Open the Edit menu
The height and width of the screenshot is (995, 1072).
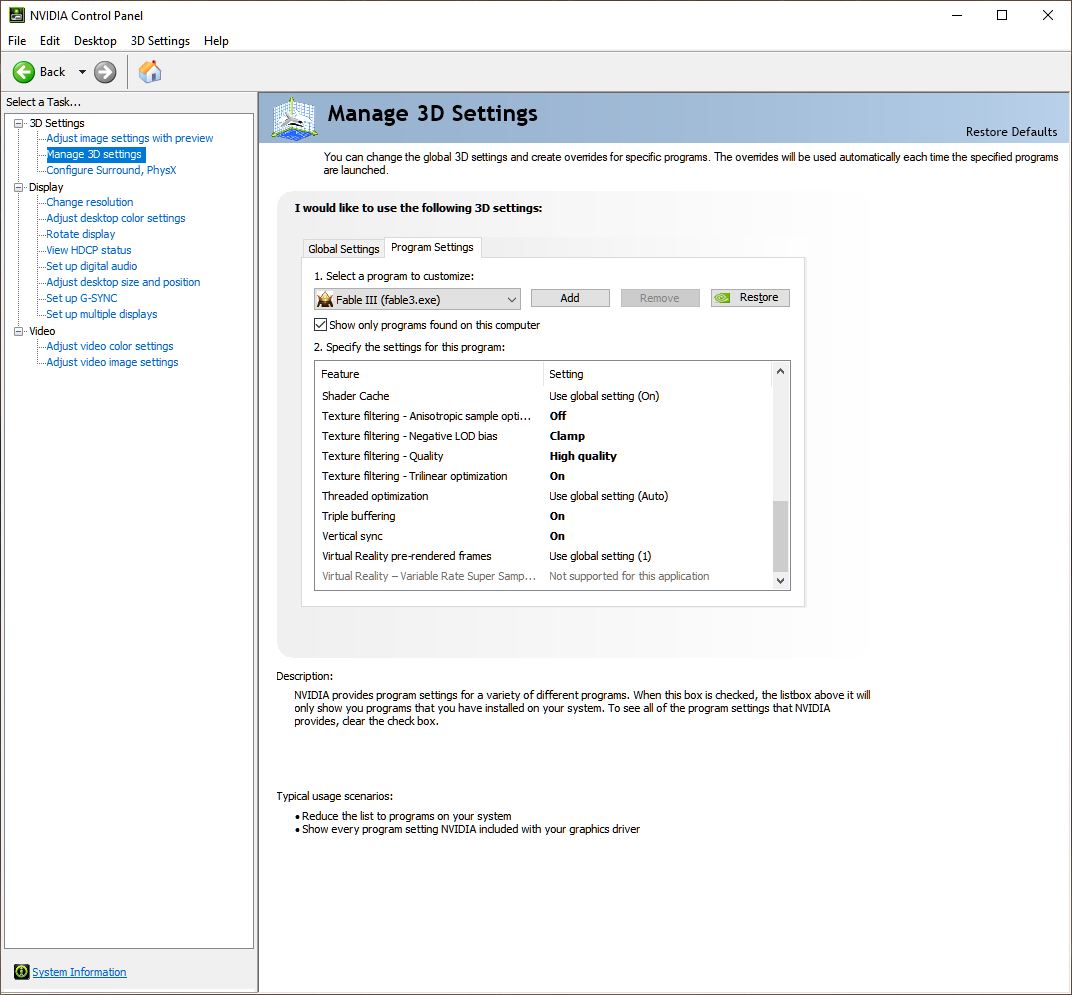tap(50, 41)
